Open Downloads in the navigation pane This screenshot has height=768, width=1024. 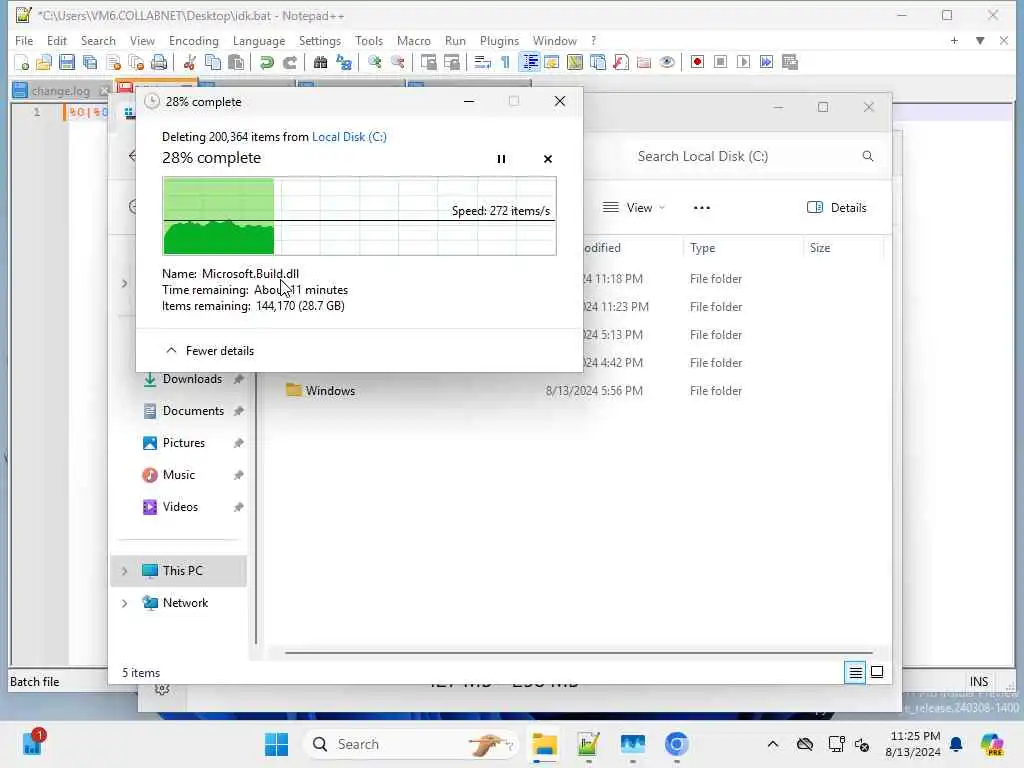pyautogui.click(x=192, y=379)
